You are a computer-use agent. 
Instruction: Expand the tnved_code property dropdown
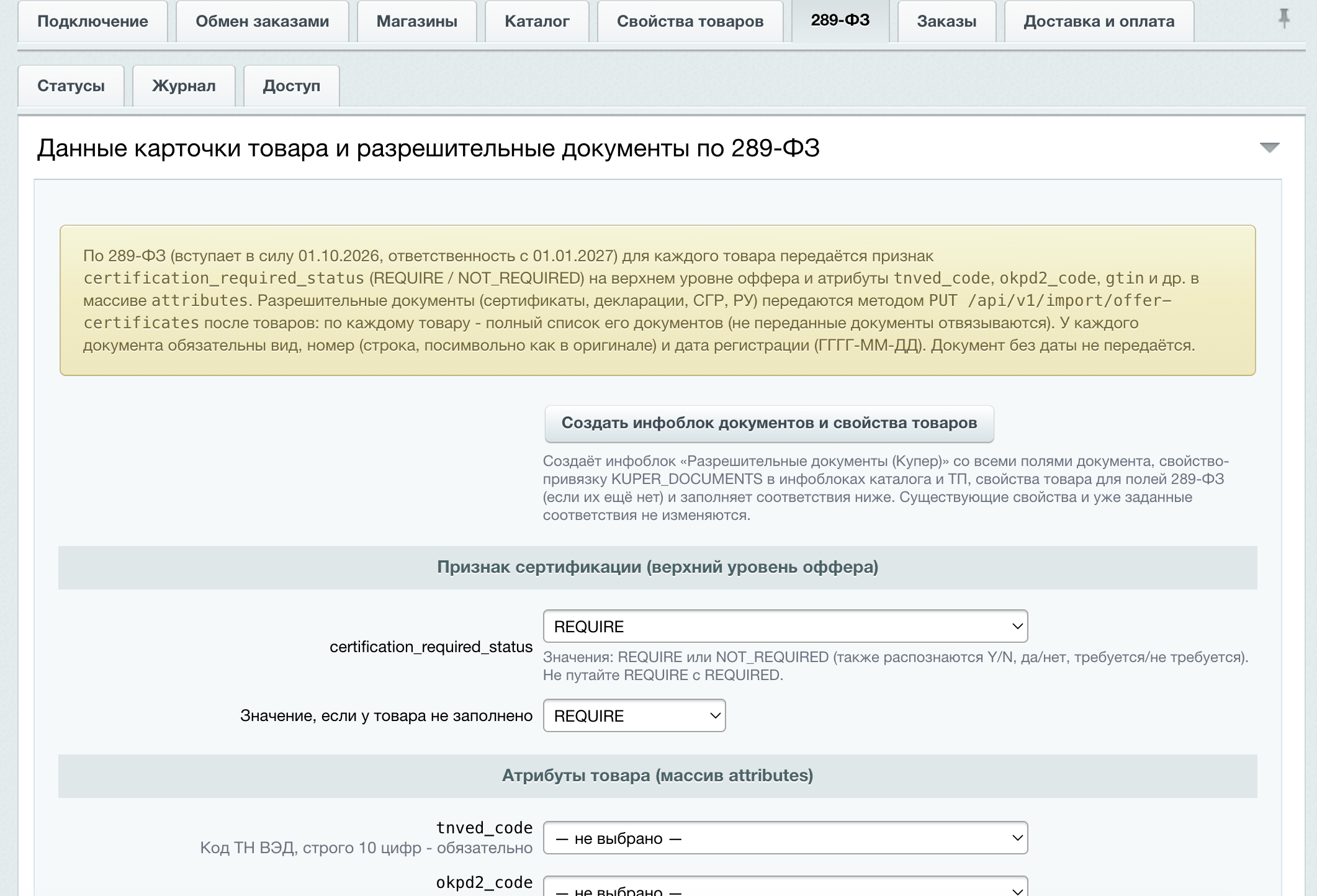click(x=785, y=838)
